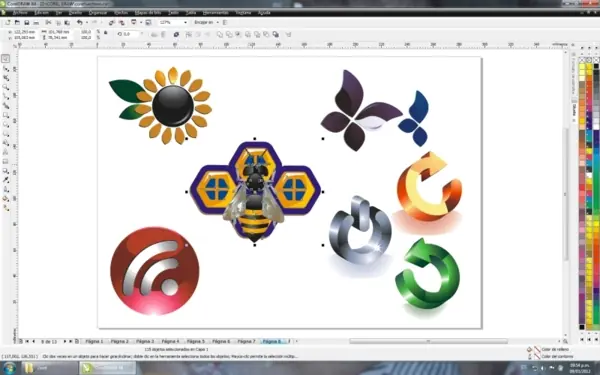Click the Save icon in the toolbar

(x=27, y=23)
